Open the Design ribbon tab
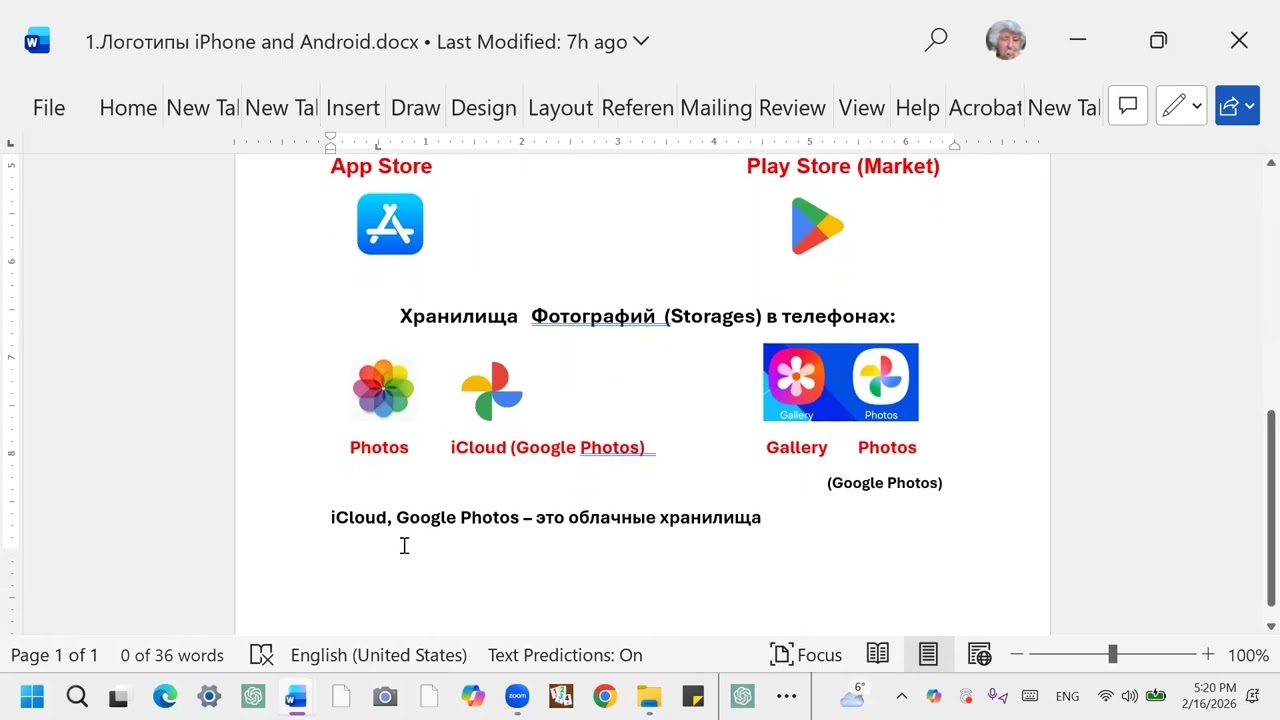1280x720 pixels. [x=483, y=107]
